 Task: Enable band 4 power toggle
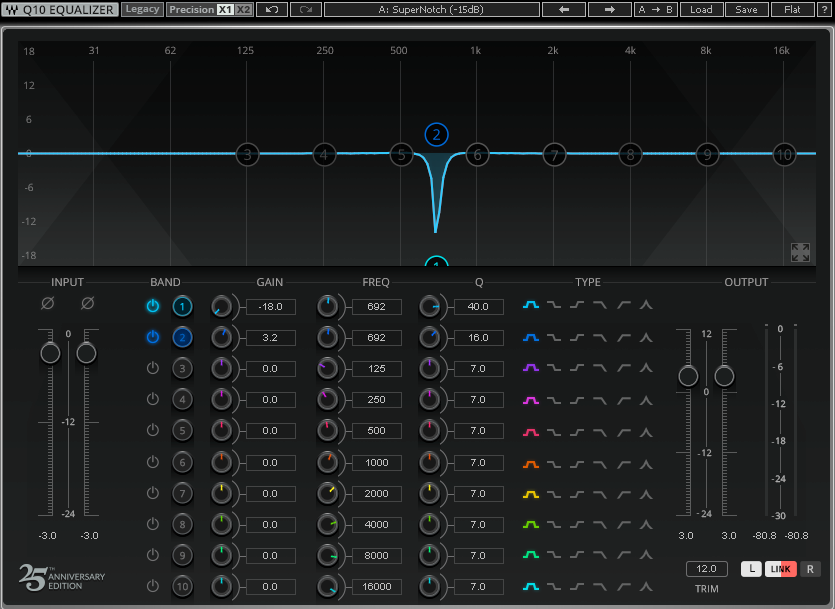[153, 399]
